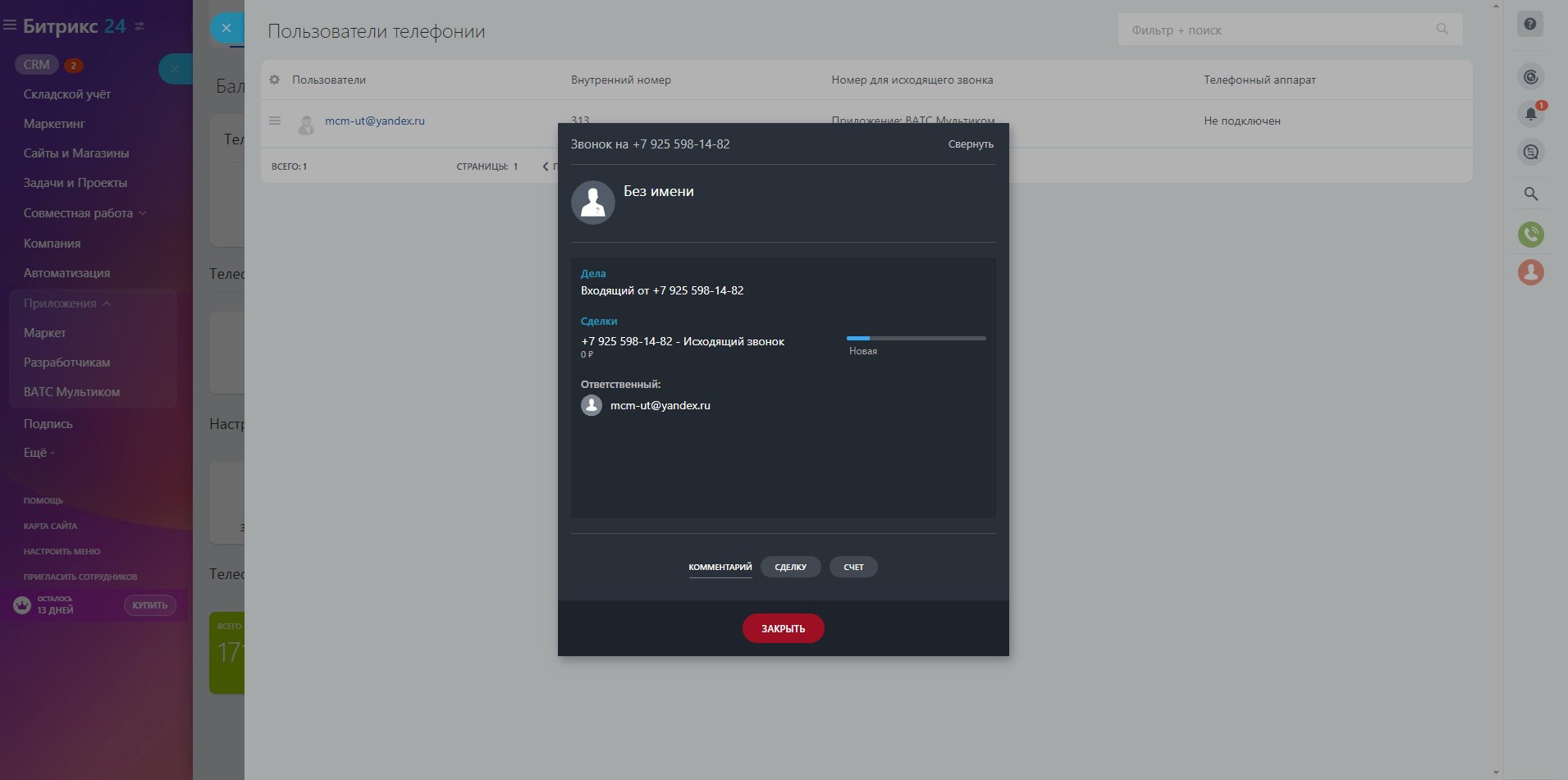Open the chat messenger icon
The image size is (1568, 780).
pos(1531,152)
